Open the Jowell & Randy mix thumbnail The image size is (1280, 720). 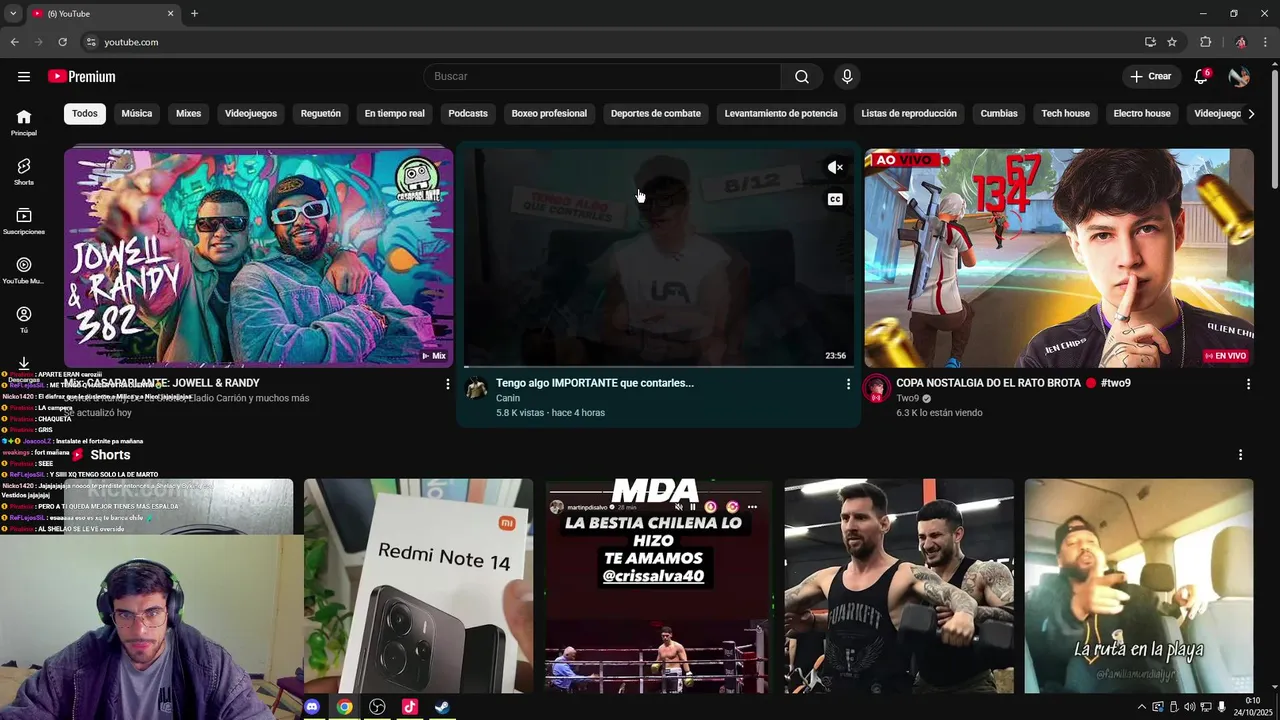[x=259, y=258]
